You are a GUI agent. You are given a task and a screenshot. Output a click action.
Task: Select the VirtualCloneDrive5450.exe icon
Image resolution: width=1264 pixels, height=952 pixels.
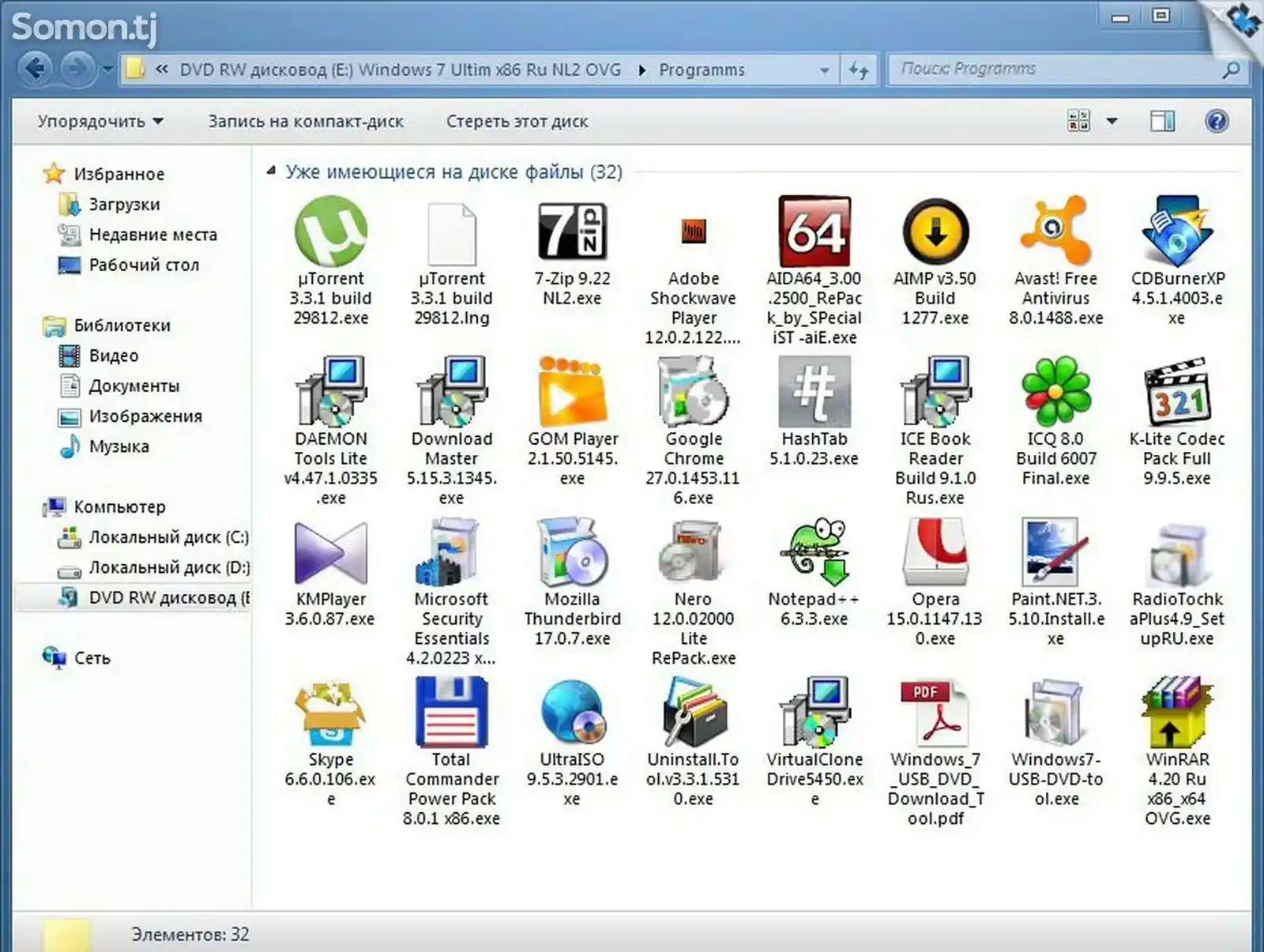click(x=814, y=712)
